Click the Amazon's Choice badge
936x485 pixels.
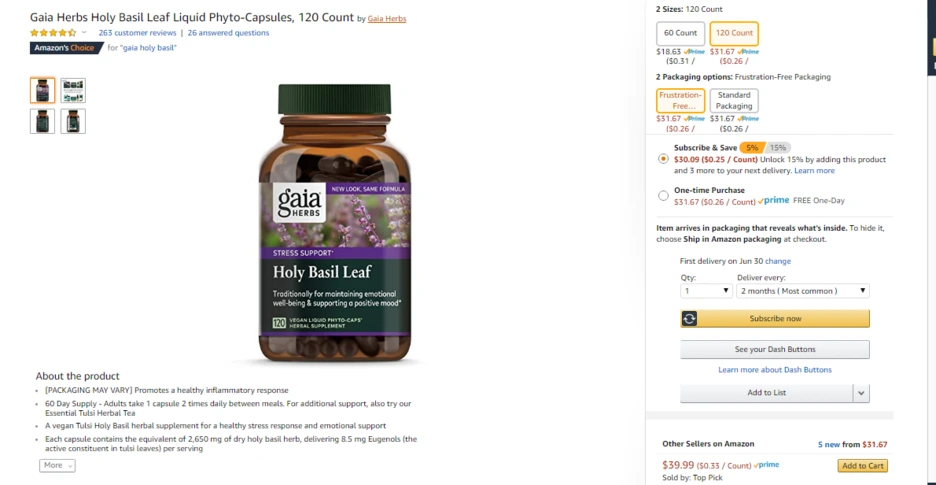coord(65,48)
